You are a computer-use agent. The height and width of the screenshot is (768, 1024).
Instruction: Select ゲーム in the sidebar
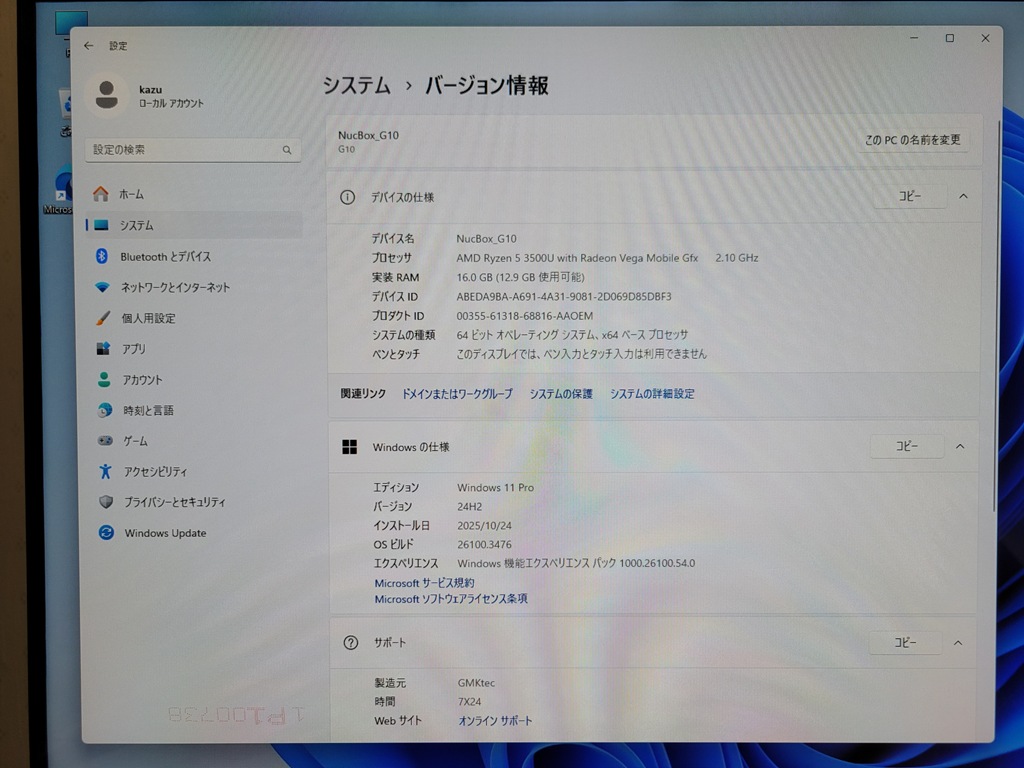pyautogui.click(x=135, y=441)
